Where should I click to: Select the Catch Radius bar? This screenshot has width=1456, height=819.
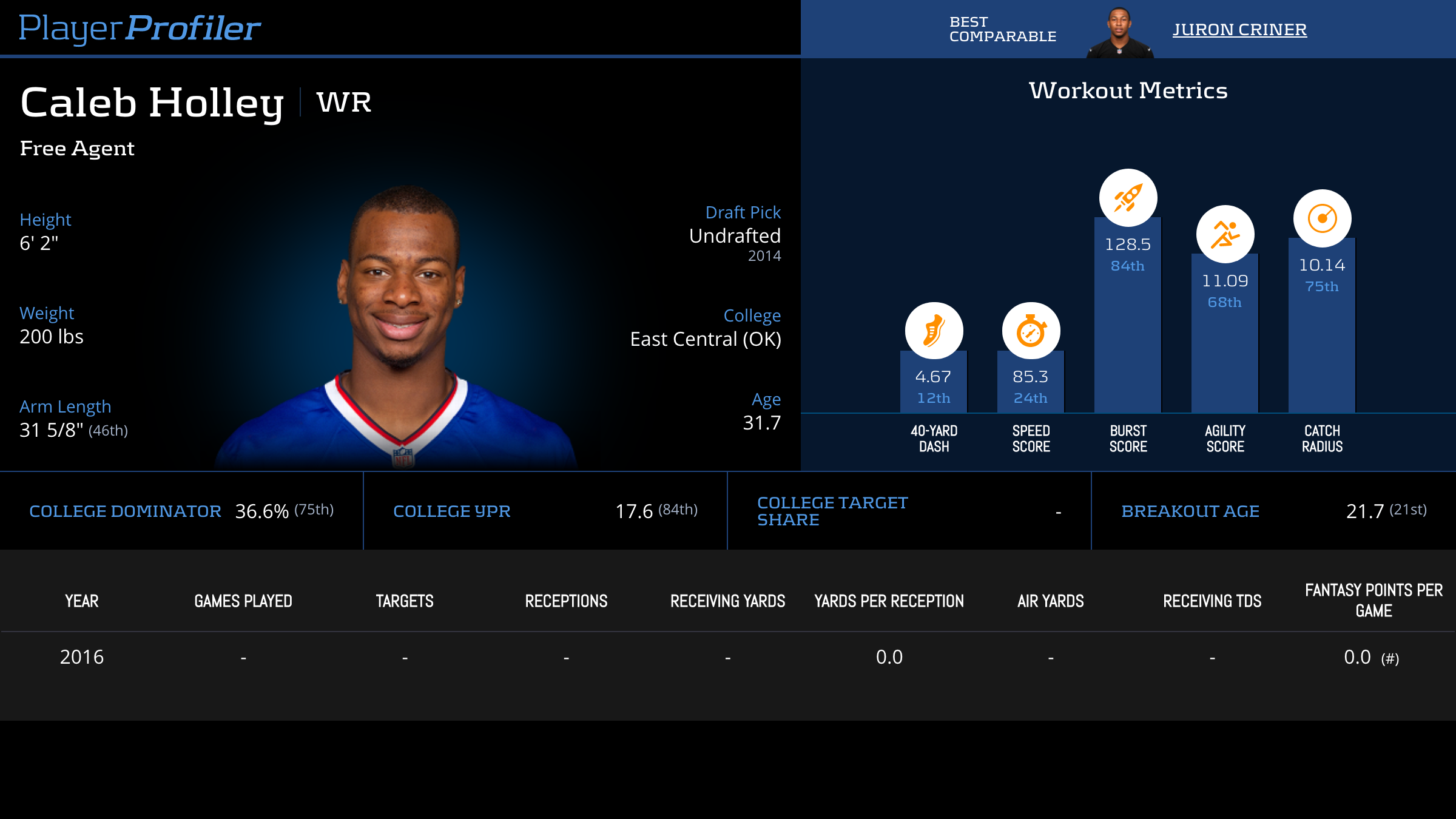pyautogui.click(x=1322, y=352)
